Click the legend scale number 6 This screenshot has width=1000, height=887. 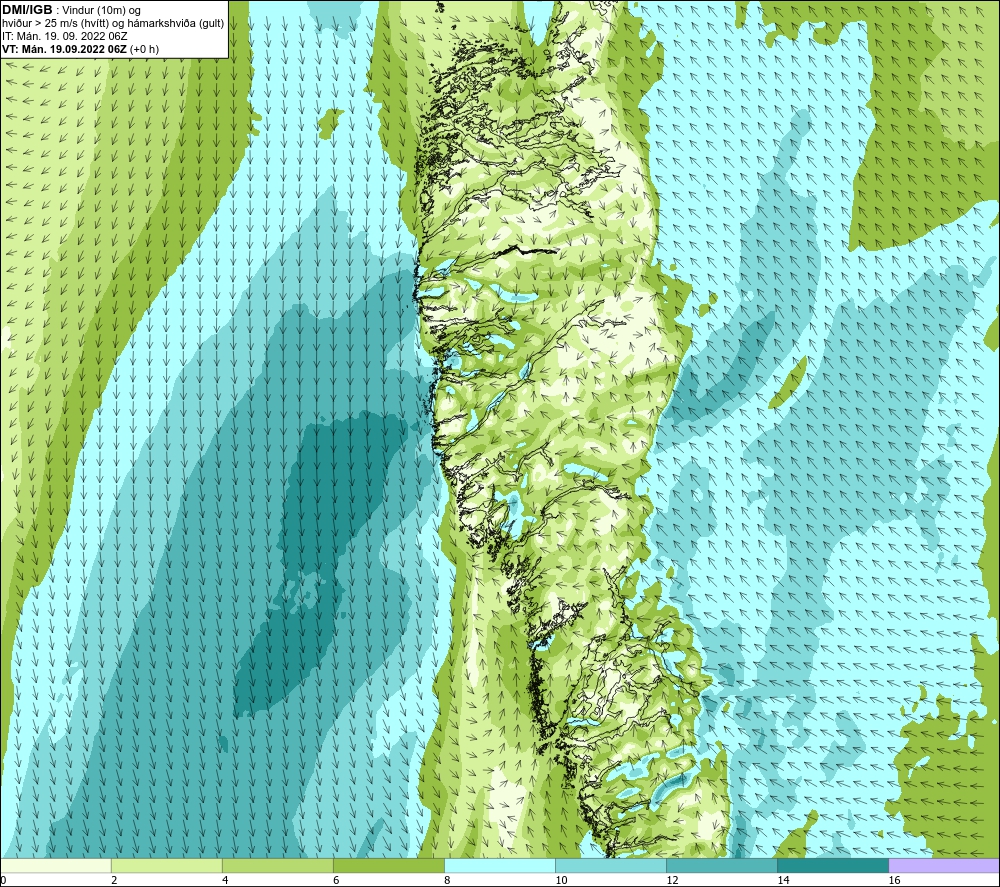tap(336, 881)
